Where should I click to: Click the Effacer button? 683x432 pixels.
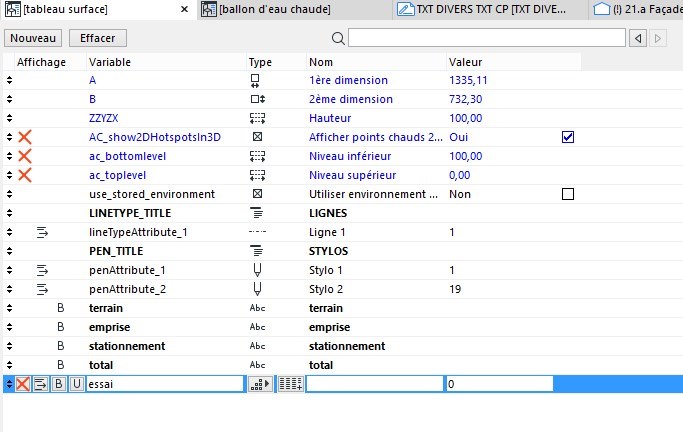(x=97, y=38)
